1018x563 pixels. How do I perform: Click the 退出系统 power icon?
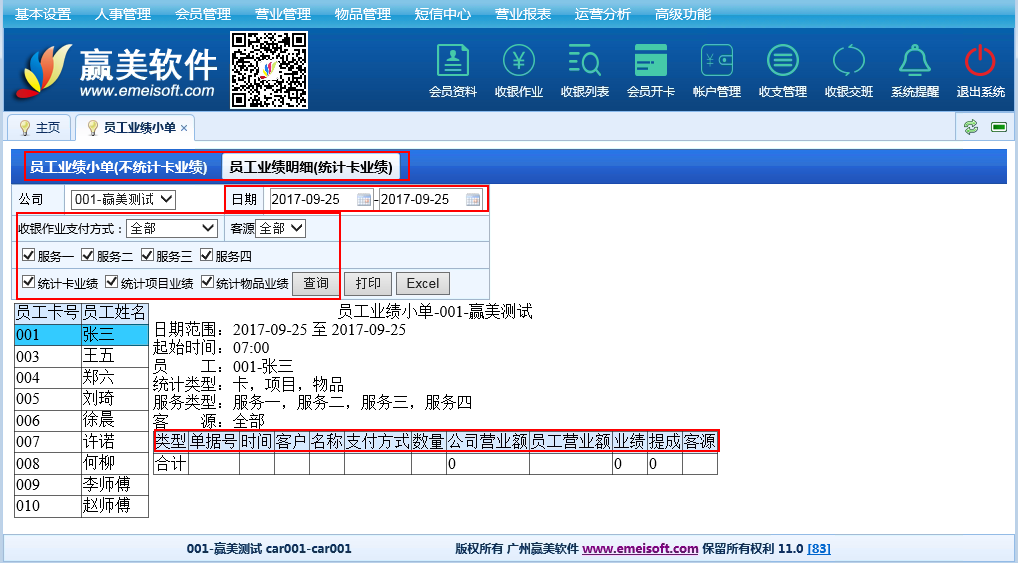pyautogui.click(x=980, y=62)
